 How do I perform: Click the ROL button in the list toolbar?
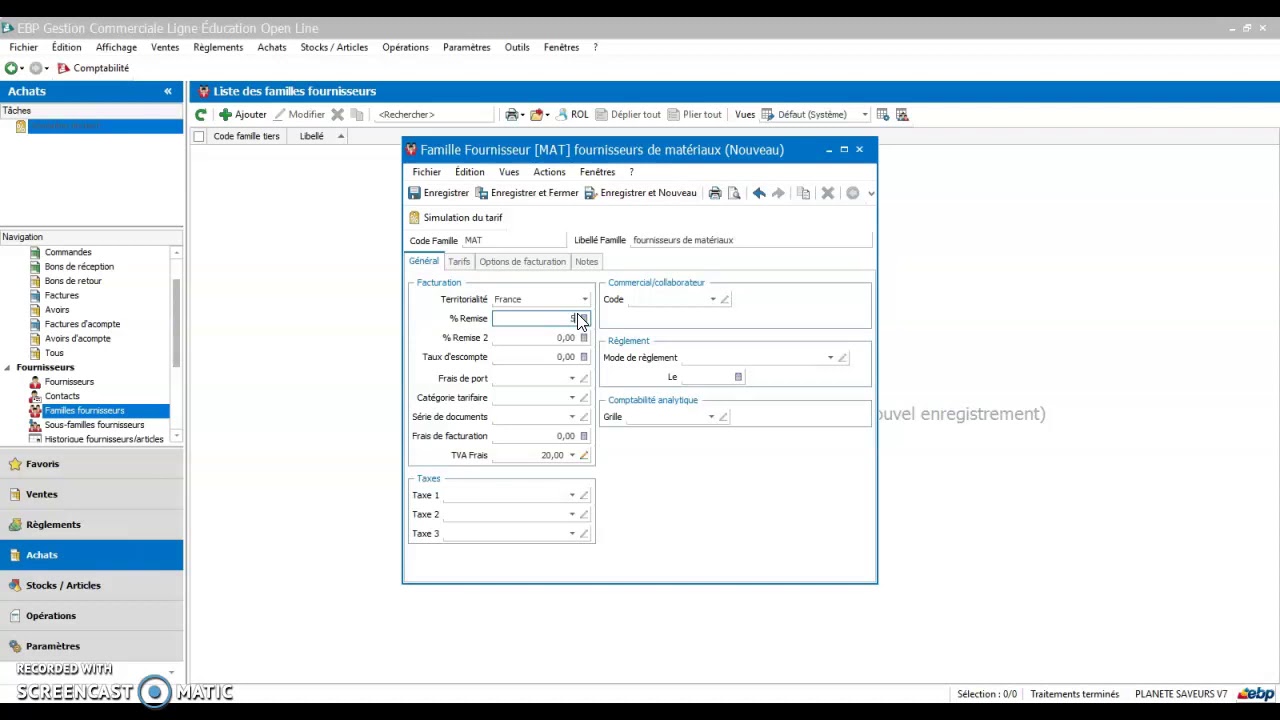pos(572,114)
